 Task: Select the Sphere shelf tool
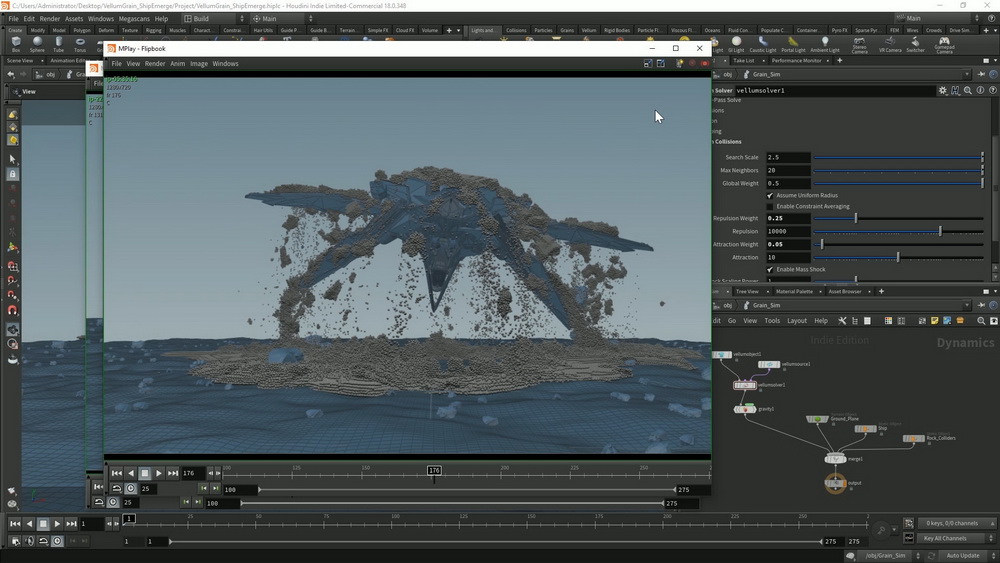(37, 45)
